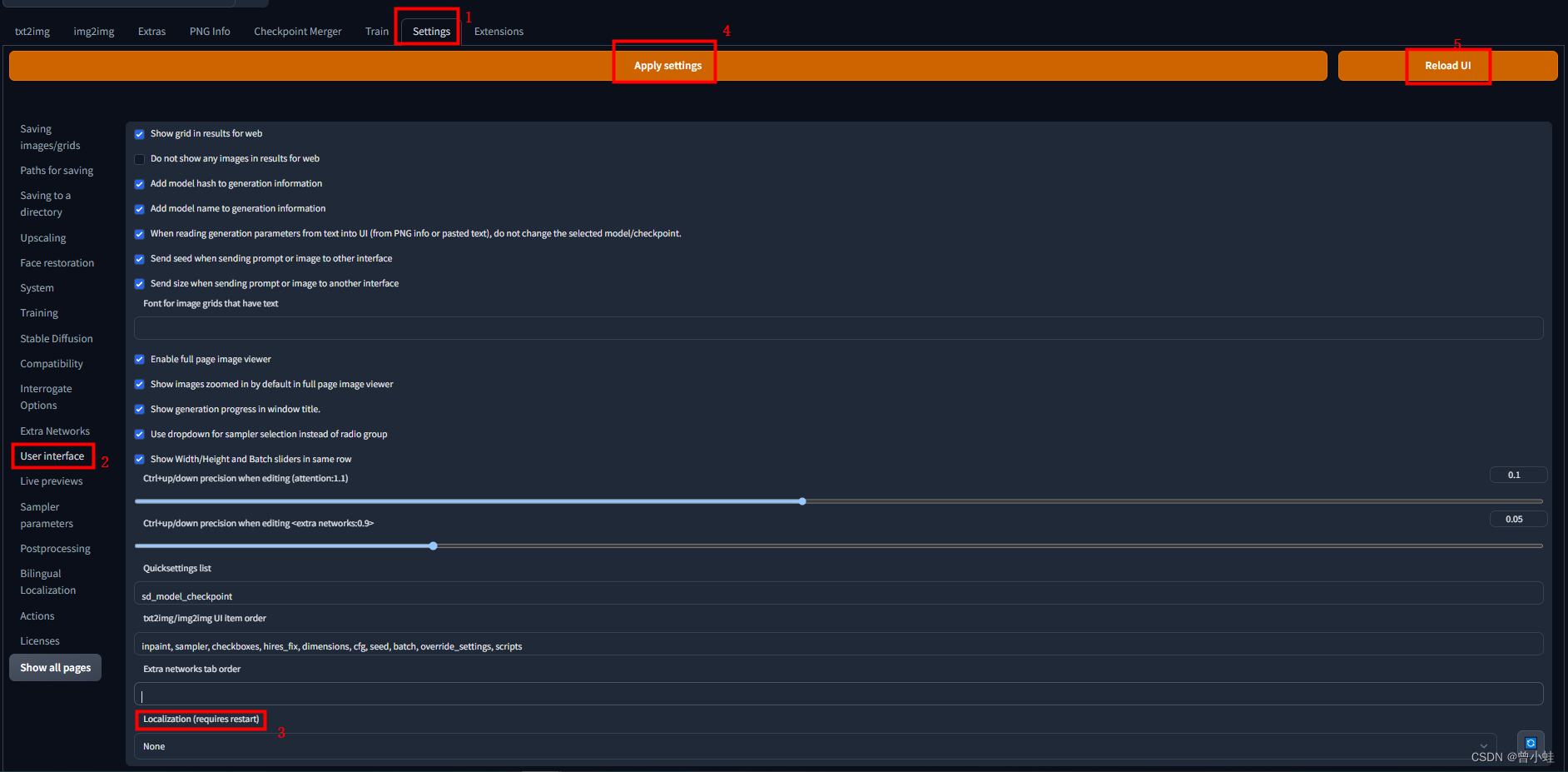Toggle Show generation progress in window title

[140, 410]
